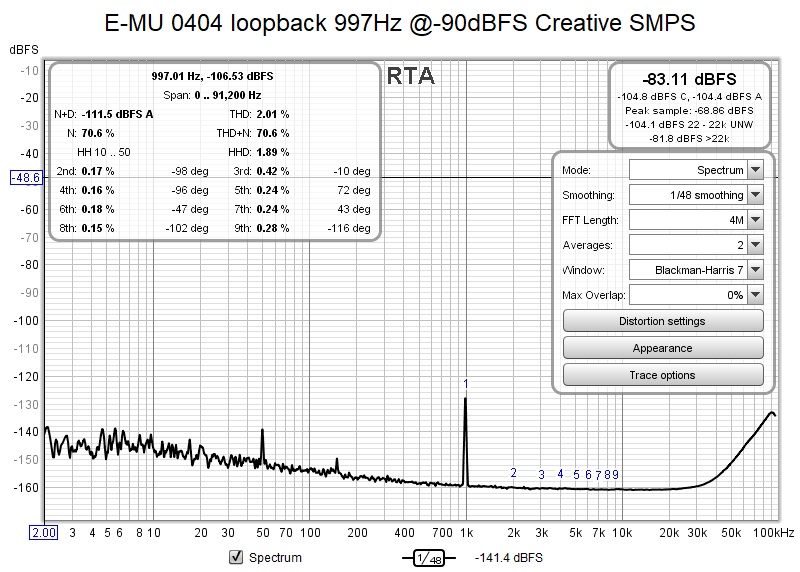Open the Max Overlap dropdown arrow
The height and width of the screenshot is (572, 800).
click(756, 294)
